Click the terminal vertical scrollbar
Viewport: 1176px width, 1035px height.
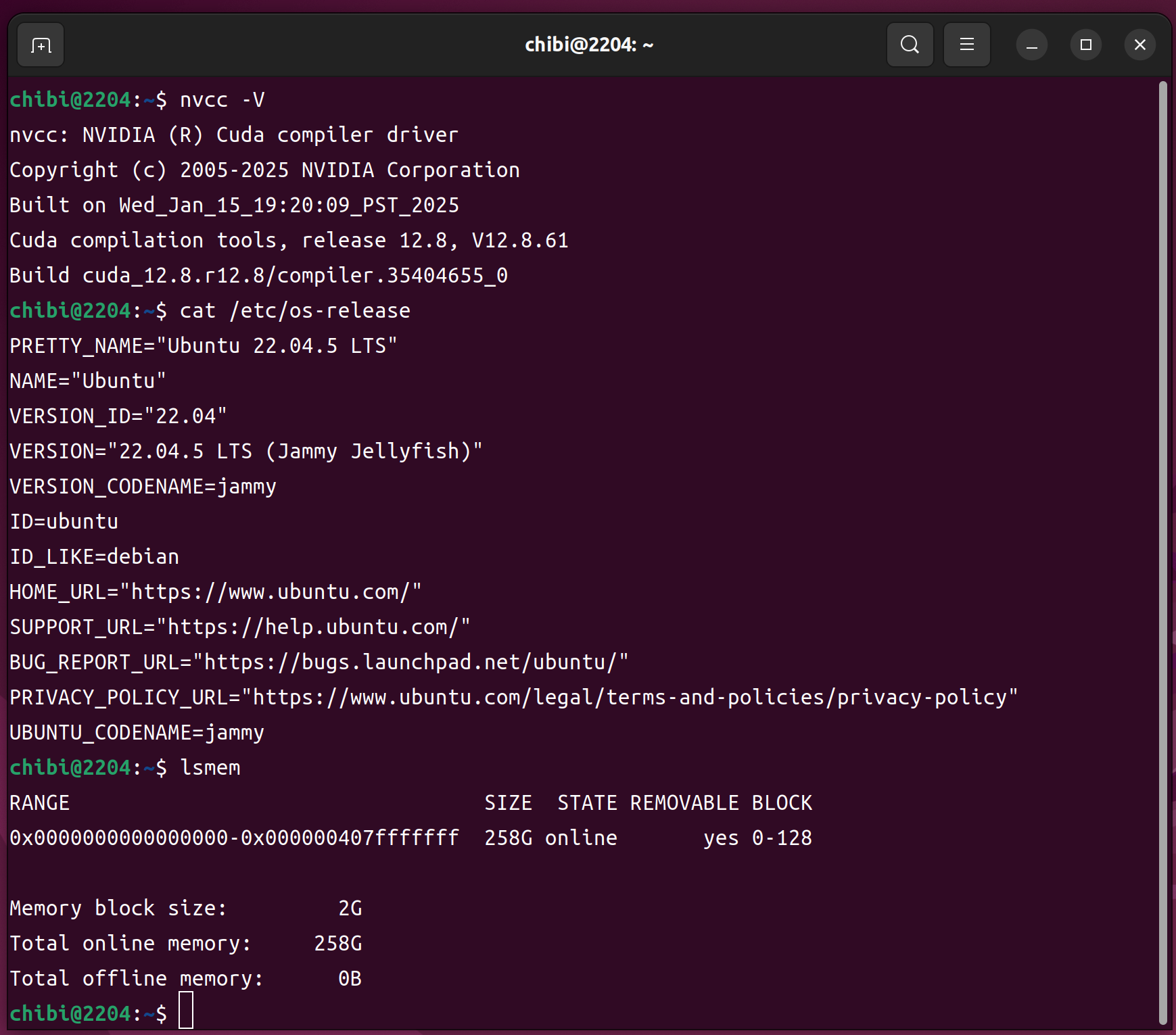[x=1162, y=541]
